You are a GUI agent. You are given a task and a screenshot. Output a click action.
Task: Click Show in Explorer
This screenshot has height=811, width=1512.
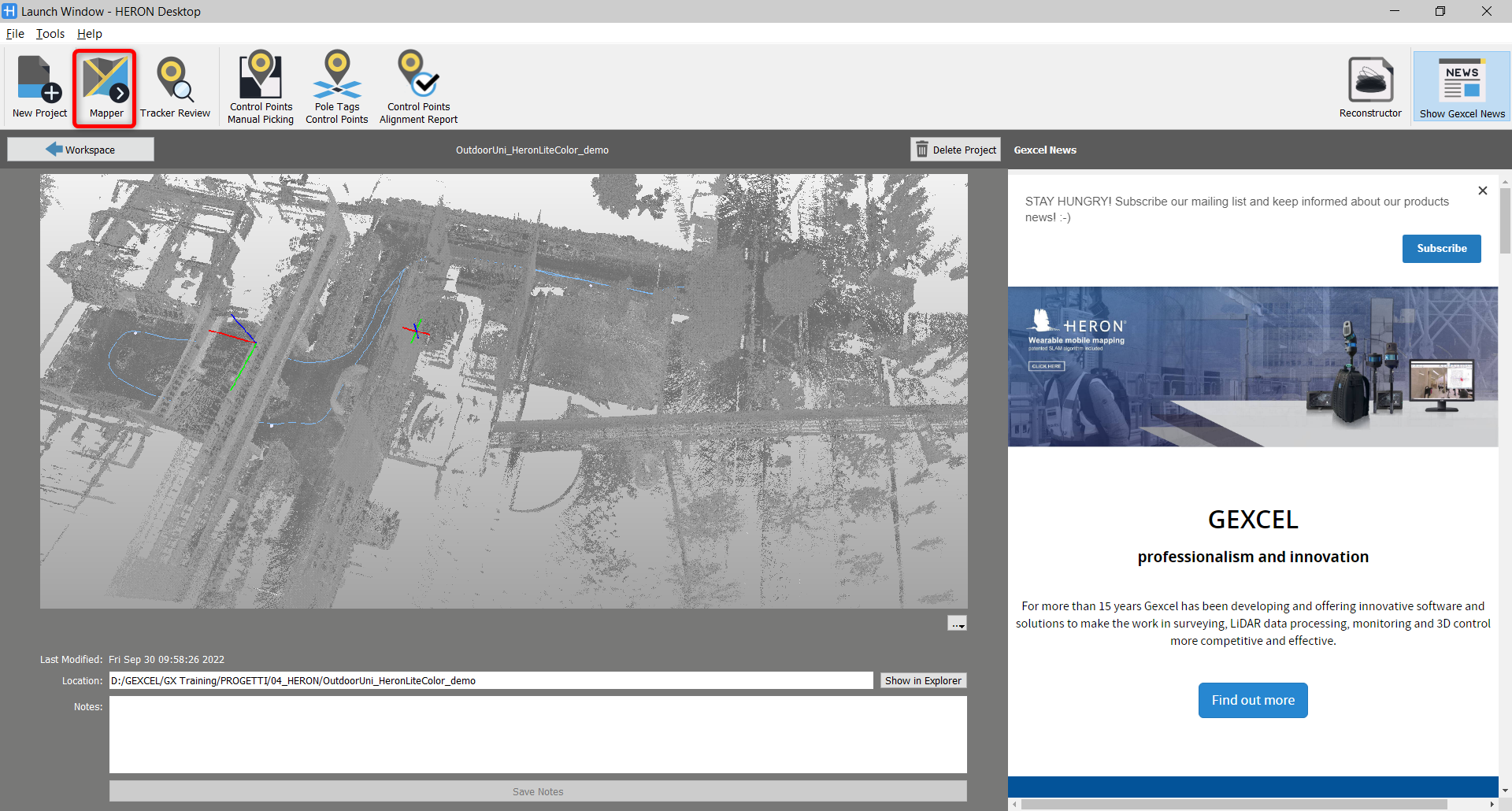[x=923, y=681]
